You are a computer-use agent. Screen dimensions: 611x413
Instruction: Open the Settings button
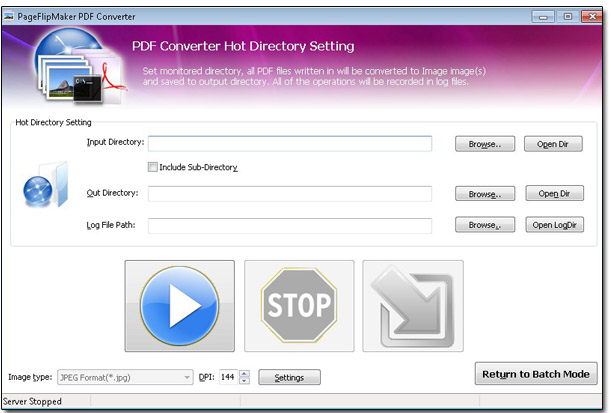click(290, 377)
